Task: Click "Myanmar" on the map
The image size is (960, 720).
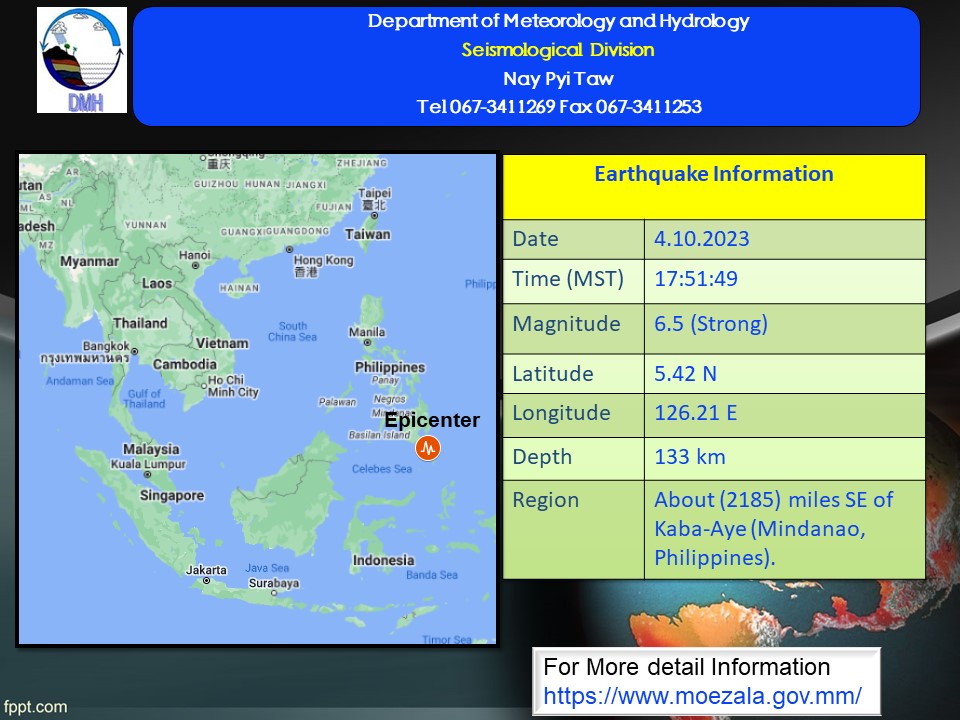Action: point(89,261)
